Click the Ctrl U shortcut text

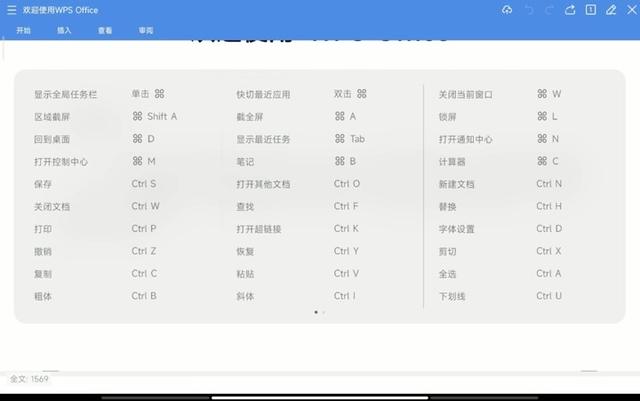pyautogui.click(x=549, y=296)
